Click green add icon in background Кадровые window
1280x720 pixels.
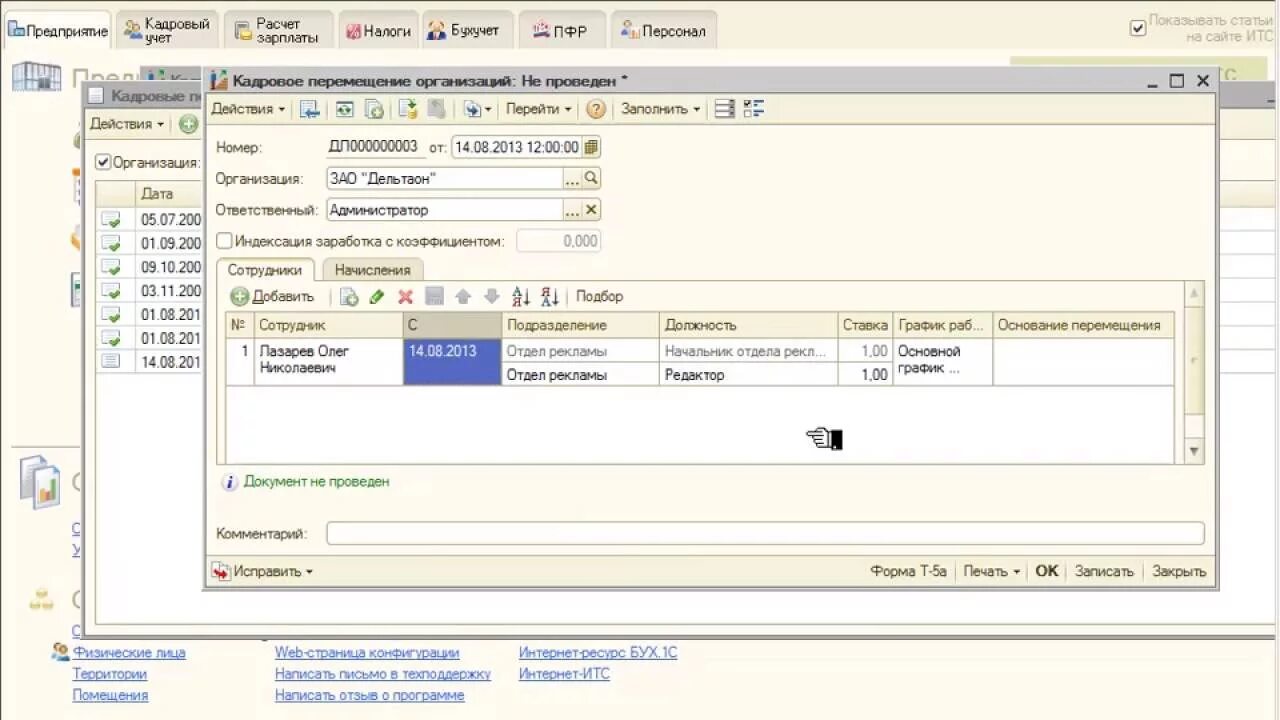(x=188, y=125)
